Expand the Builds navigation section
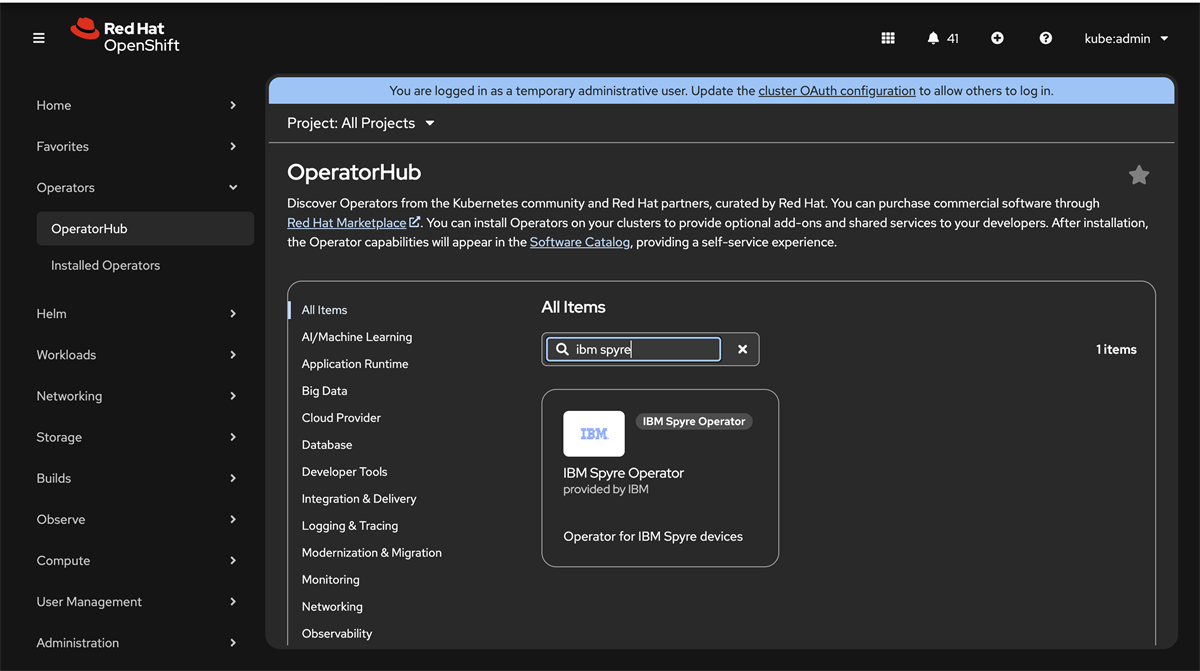Viewport: 1200px width, 671px height. click(x=137, y=478)
